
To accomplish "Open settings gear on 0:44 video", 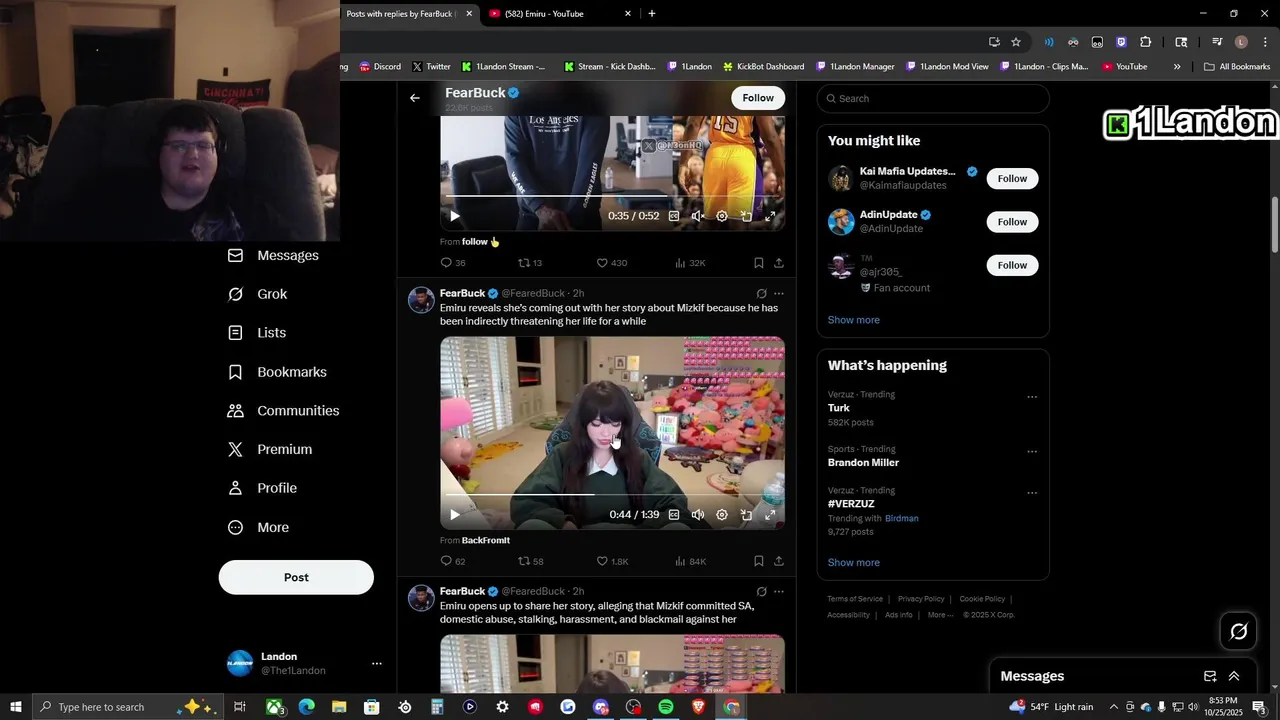I will 722,515.
